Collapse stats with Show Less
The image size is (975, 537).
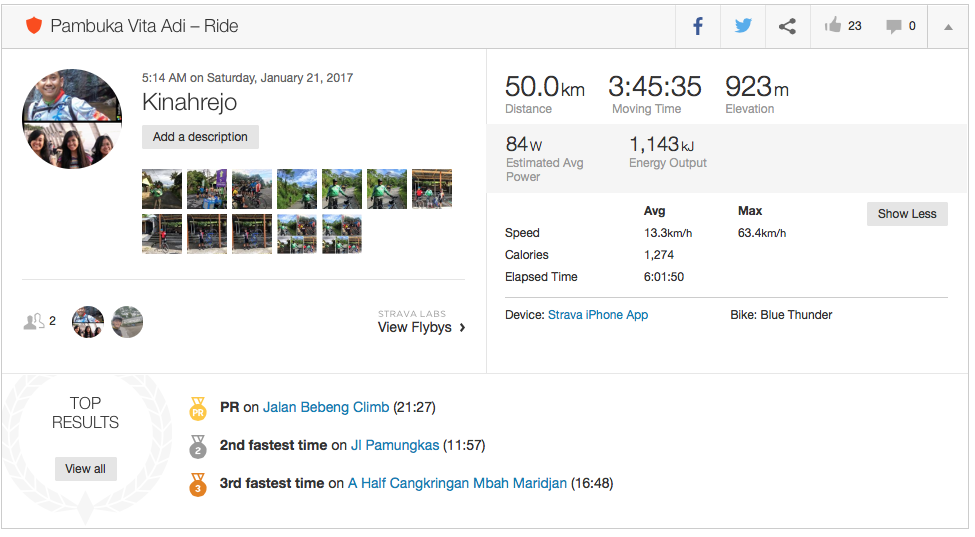point(907,214)
